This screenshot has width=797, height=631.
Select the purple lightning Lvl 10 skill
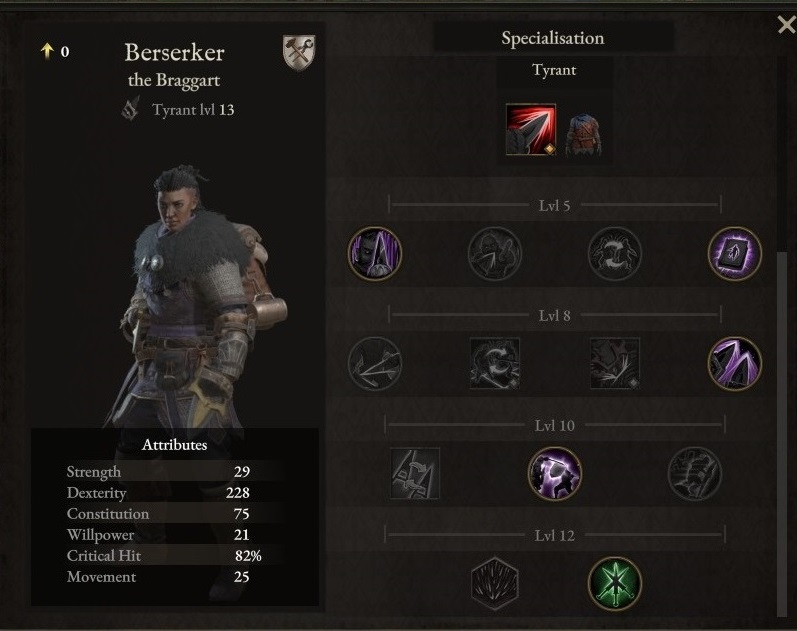pyautogui.click(x=555, y=473)
